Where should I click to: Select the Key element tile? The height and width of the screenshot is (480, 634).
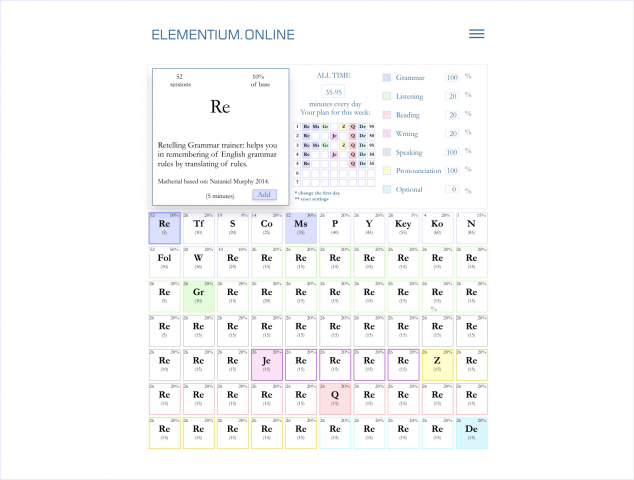tap(403, 228)
